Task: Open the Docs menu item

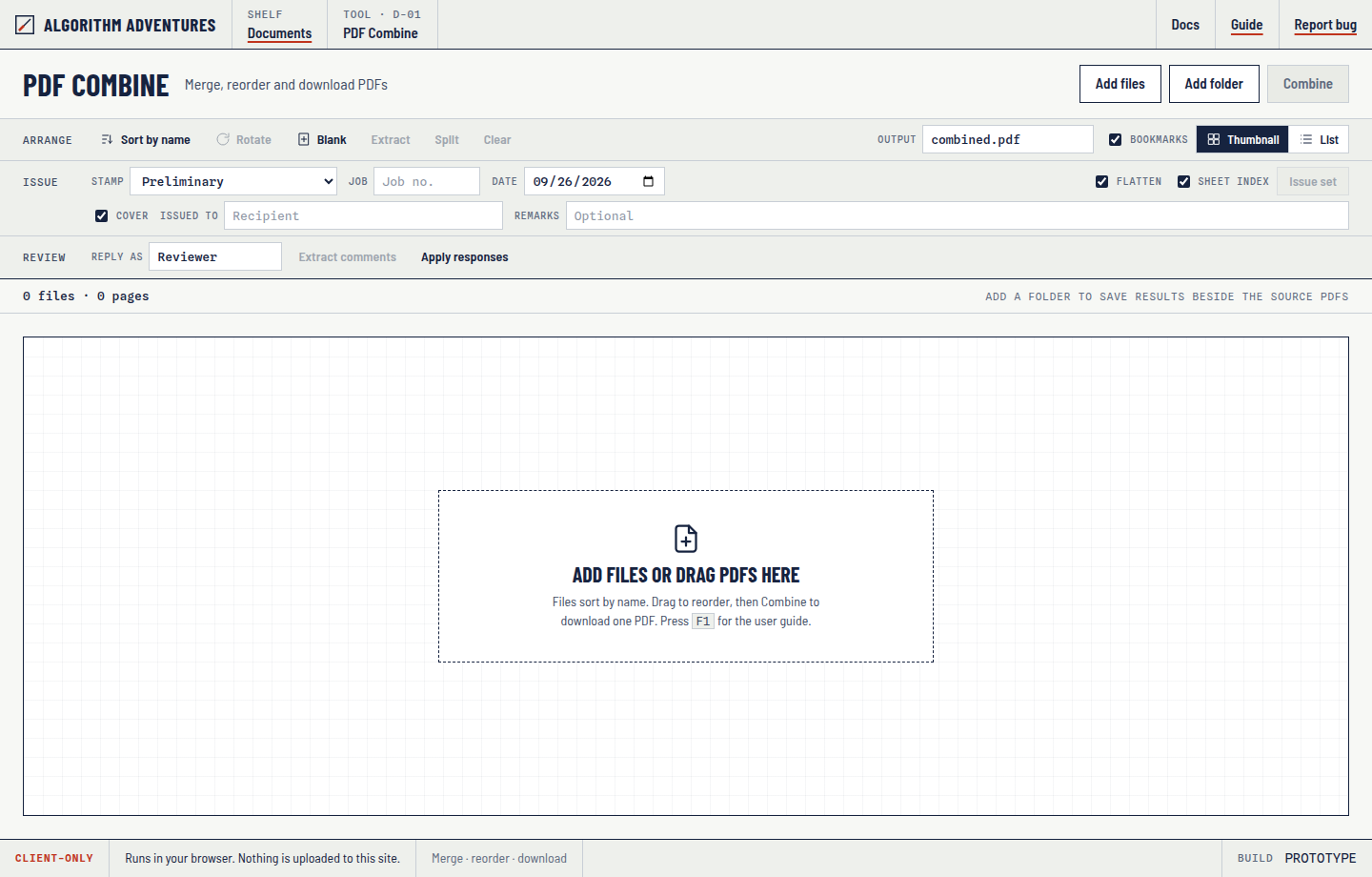Action: coord(1185,25)
